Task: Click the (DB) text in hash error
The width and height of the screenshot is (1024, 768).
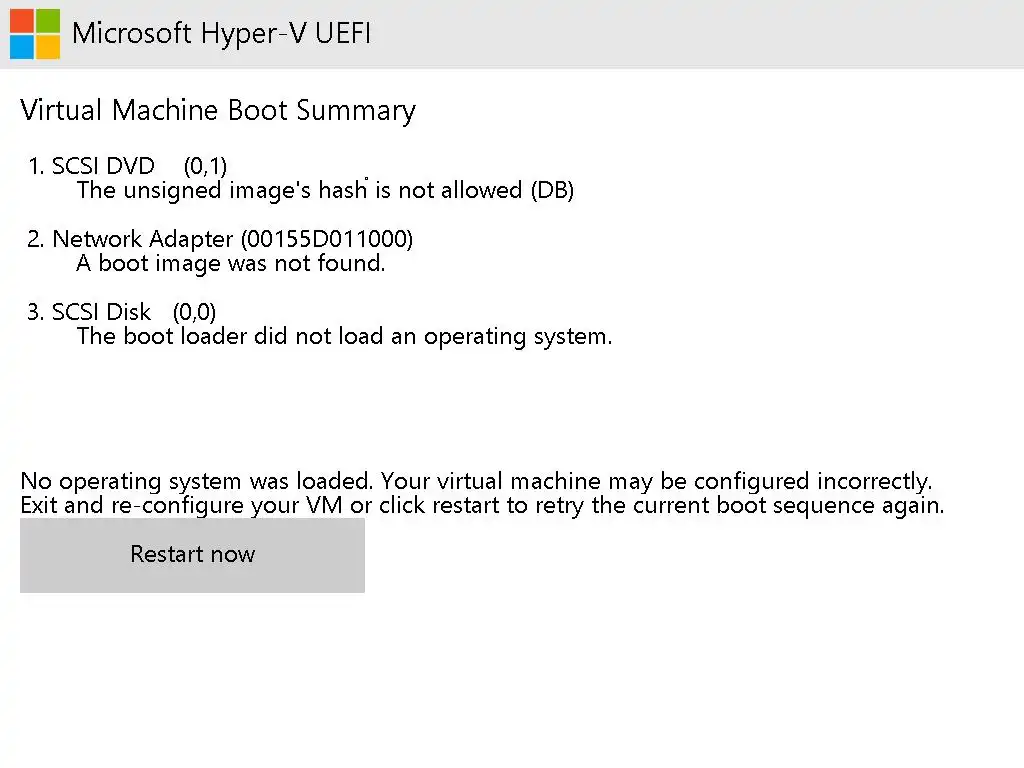Action: click(552, 190)
